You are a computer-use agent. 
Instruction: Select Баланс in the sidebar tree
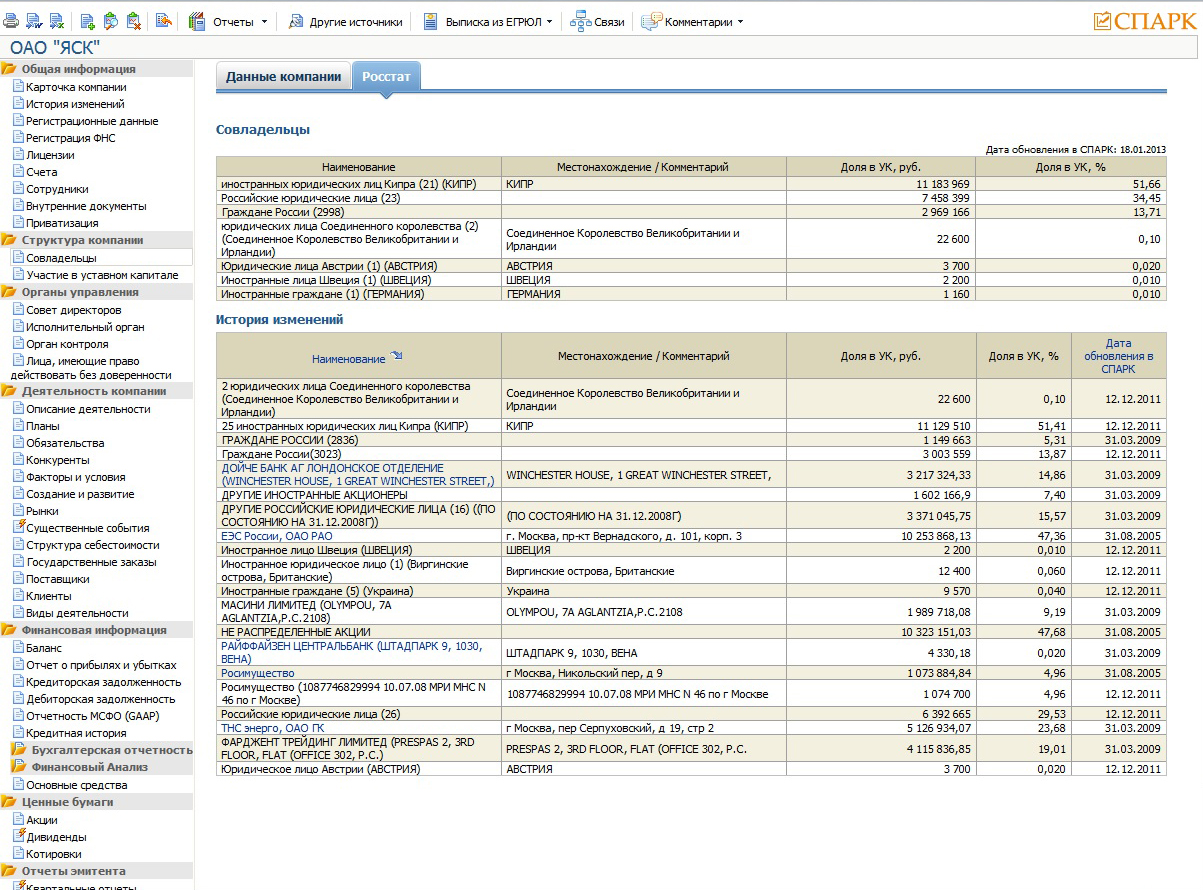[x=44, y=648]
